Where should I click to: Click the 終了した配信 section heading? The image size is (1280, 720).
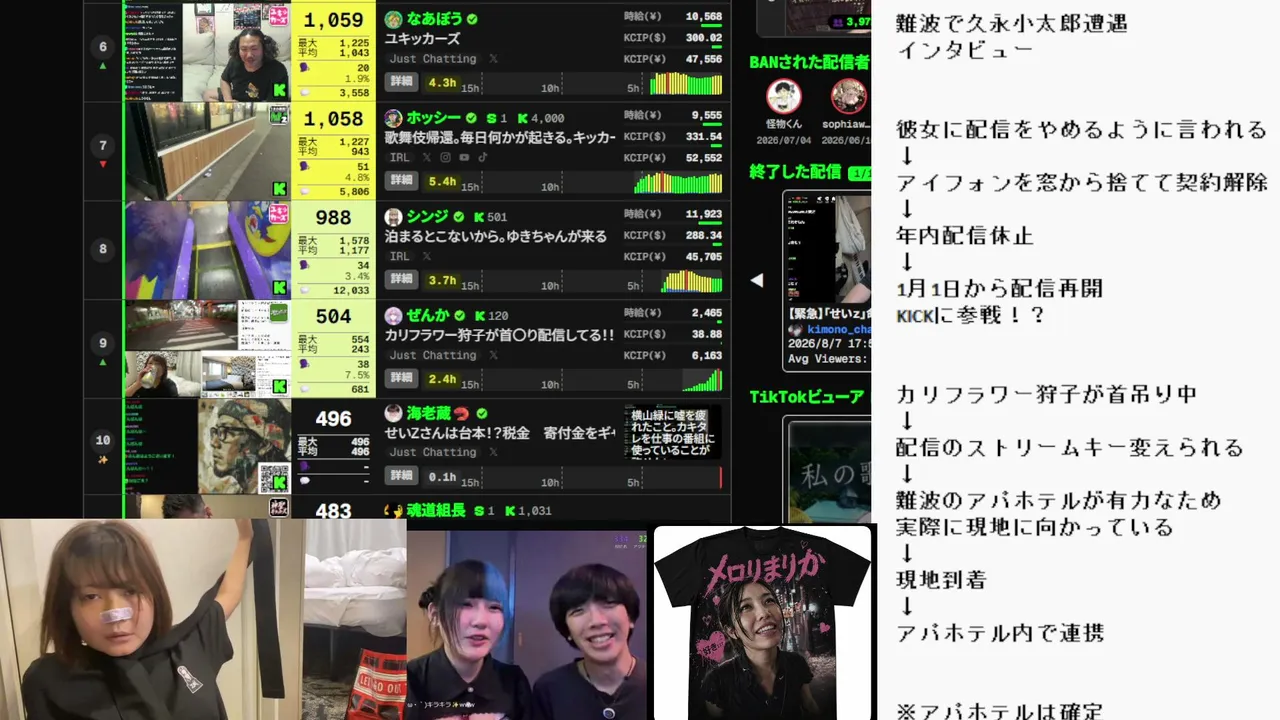click(x=796, y=172)
